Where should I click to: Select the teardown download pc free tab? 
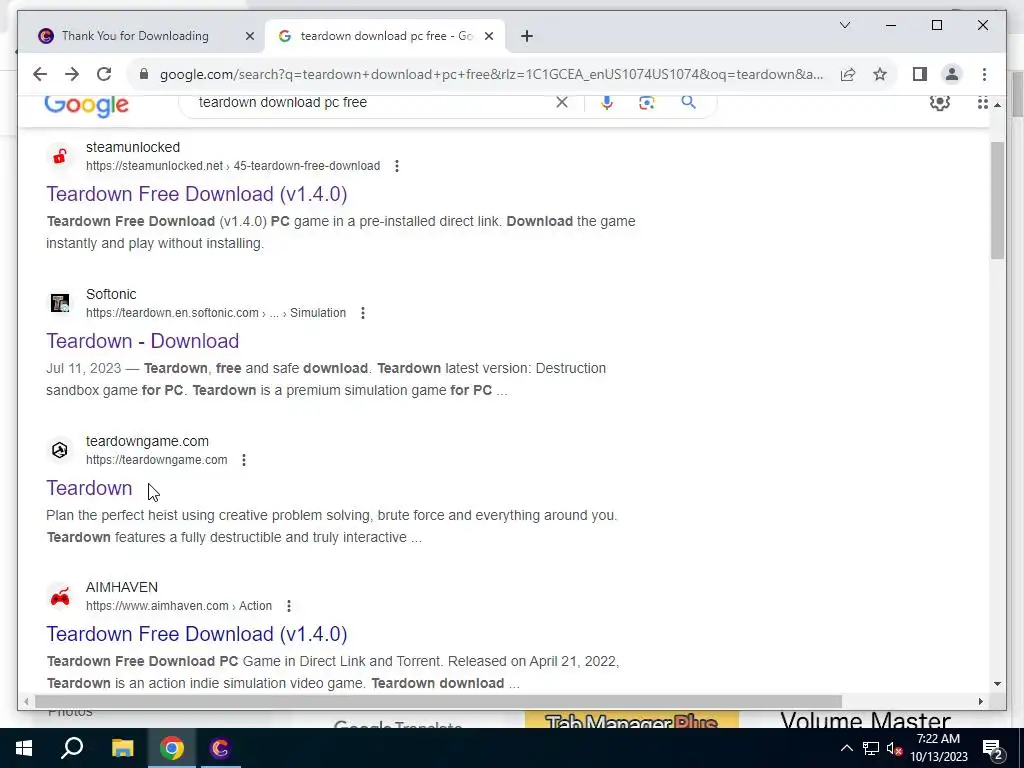pyautogui.click(x=385, y=36)
